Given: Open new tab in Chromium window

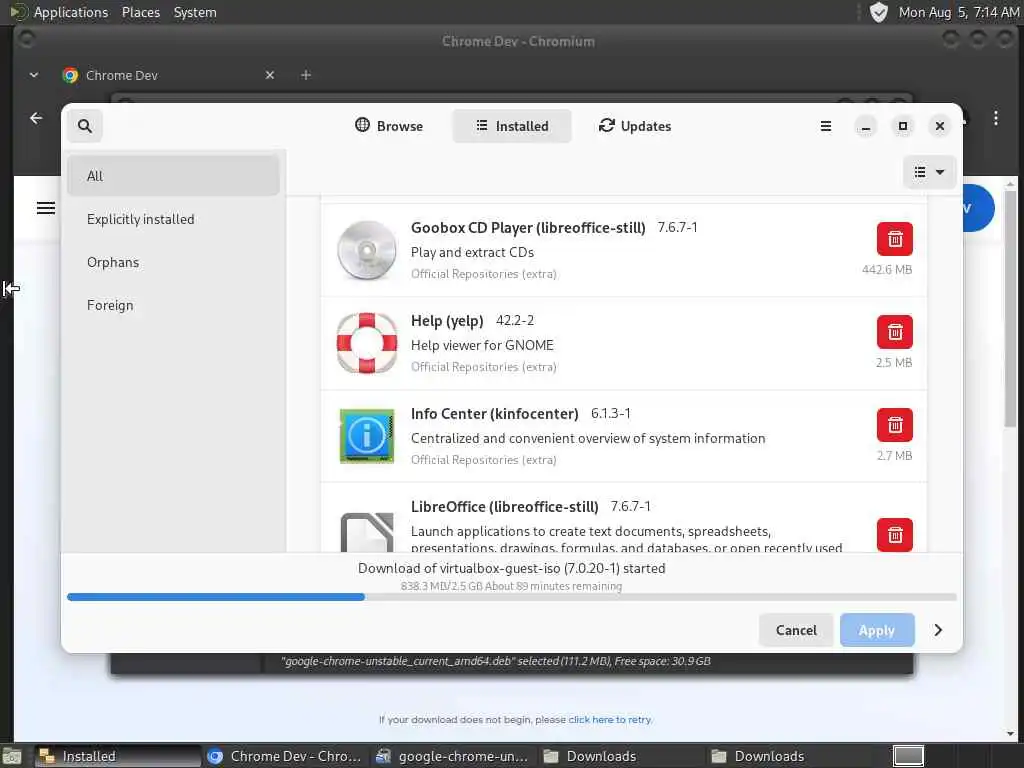Looking at the screenshot, I should (x=306, y=75).
